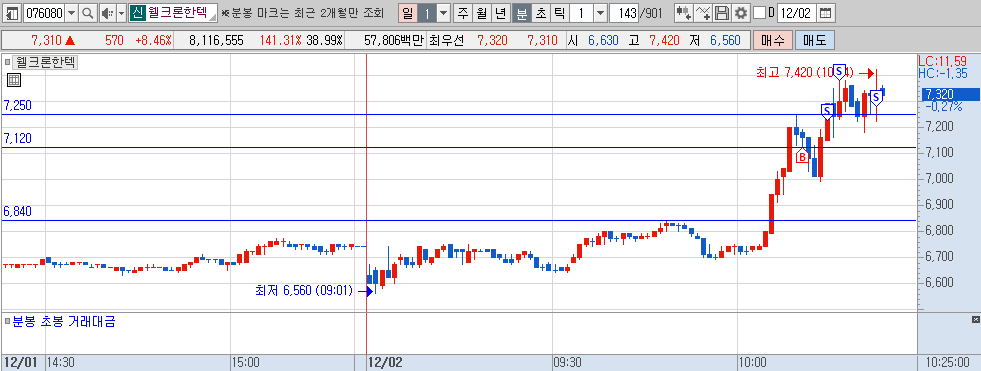
Task: Click the stock search magnifier icon
Action: coord(88,13)
